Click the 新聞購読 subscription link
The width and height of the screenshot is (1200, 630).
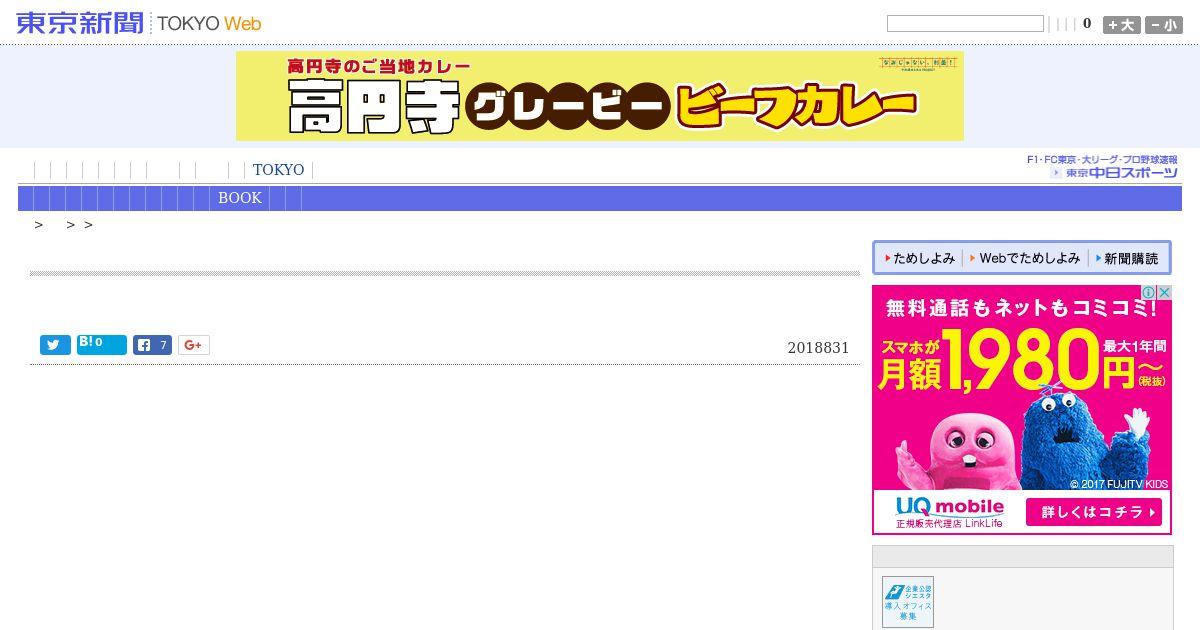1126,258
